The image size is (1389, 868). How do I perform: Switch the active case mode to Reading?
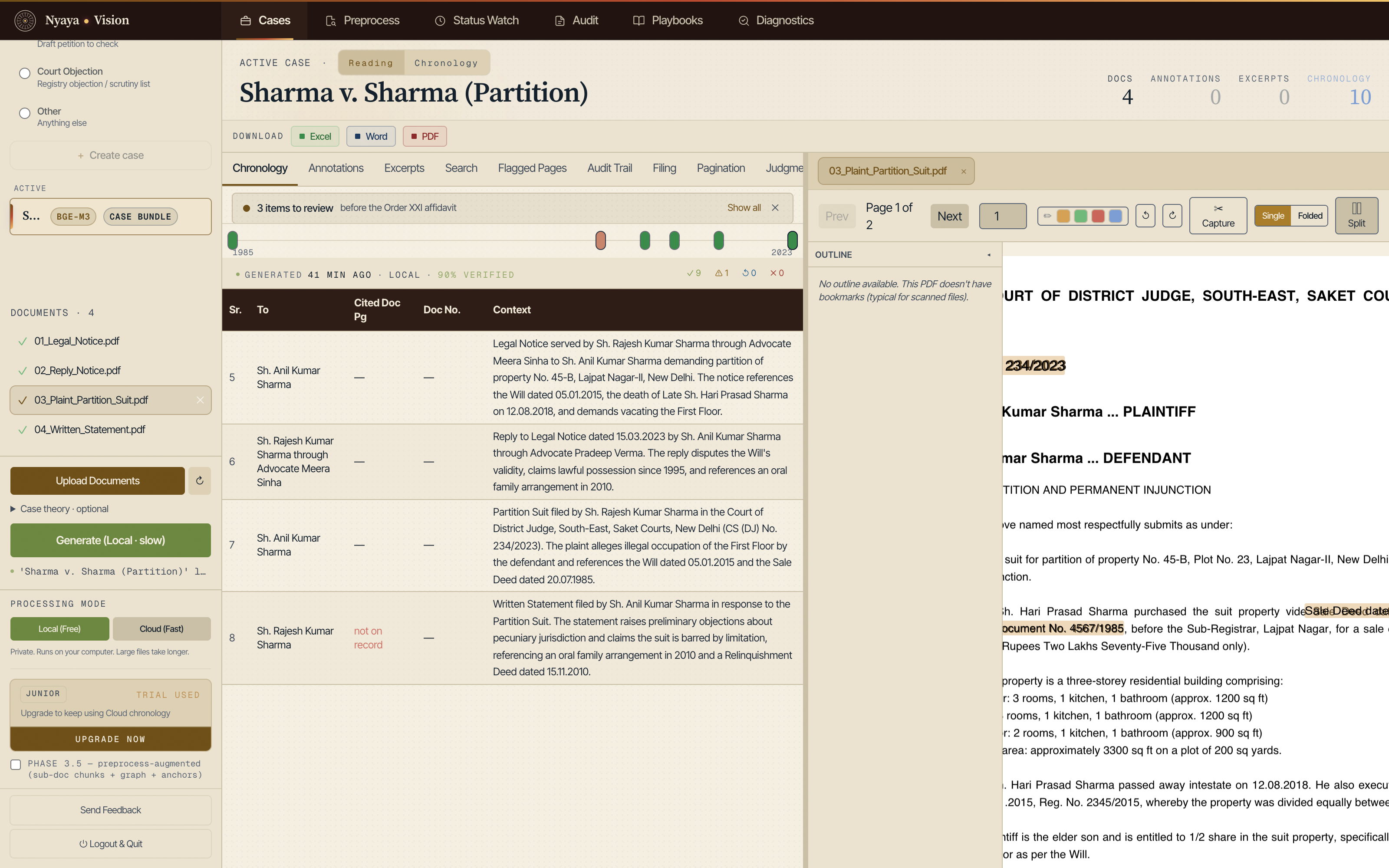point(371,62)
